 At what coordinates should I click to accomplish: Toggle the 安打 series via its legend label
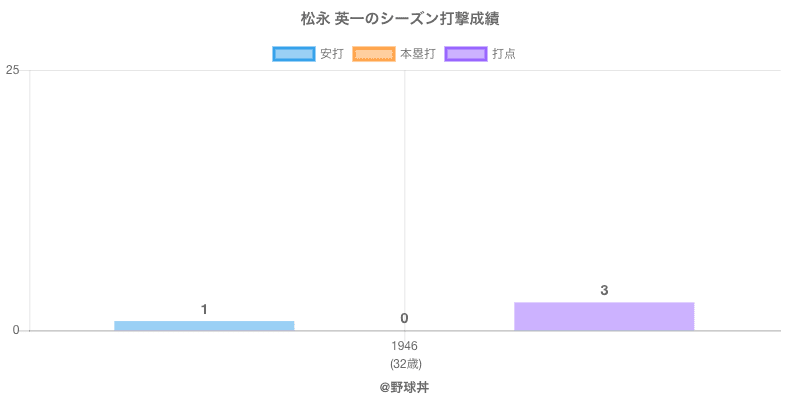[331, 54]
